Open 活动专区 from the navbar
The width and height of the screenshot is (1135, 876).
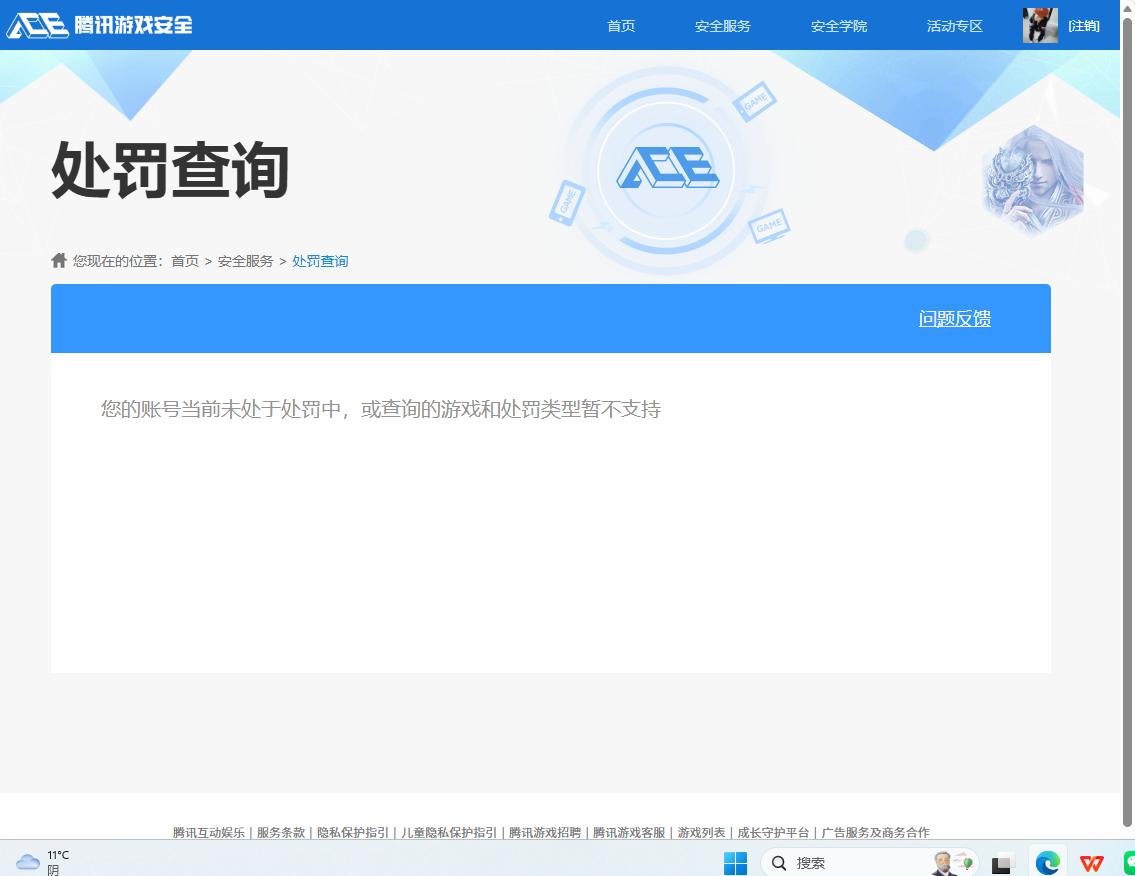pyautogui.click(x=954, y=26)
